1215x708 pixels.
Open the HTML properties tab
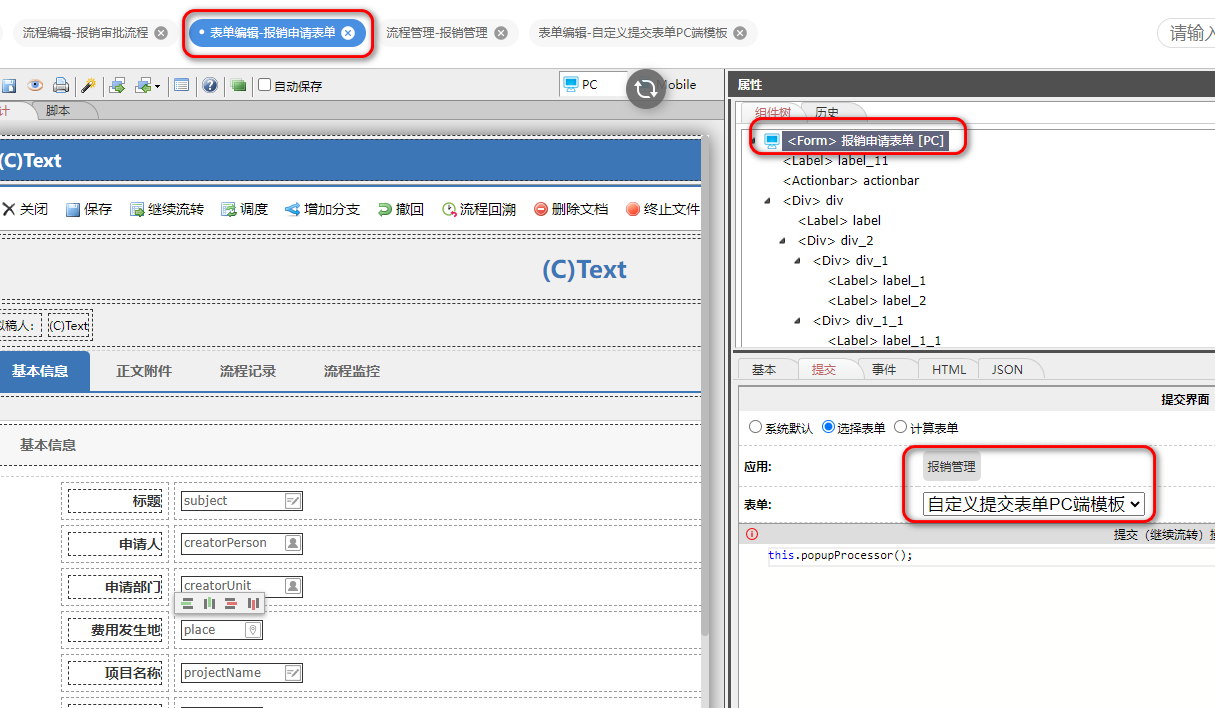pos(949,369)
